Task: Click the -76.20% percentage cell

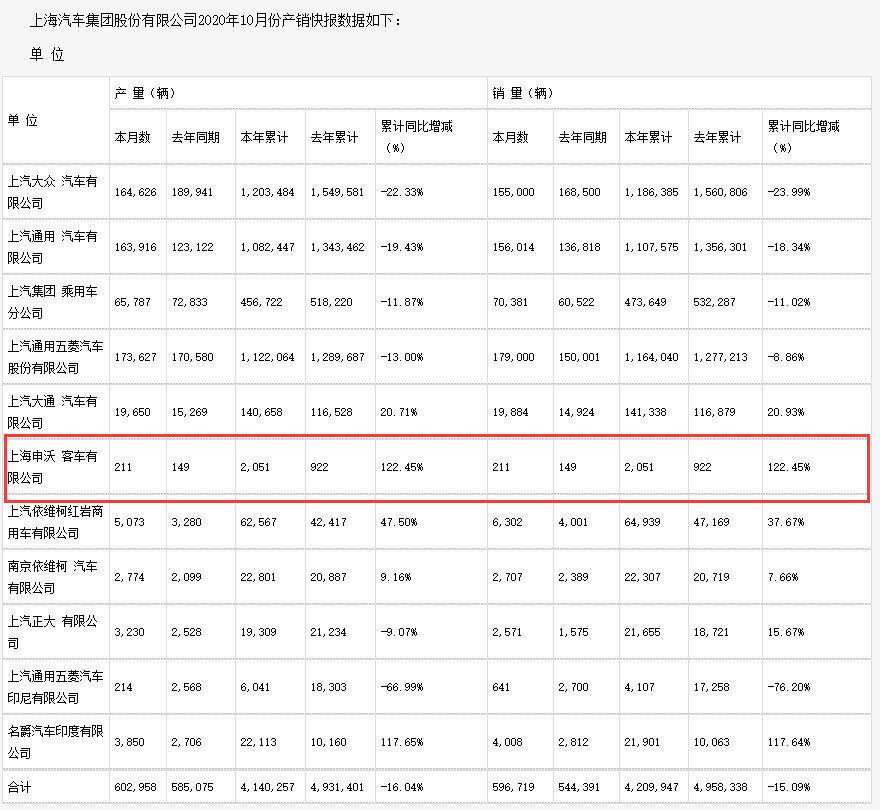Action: [789, 687]
